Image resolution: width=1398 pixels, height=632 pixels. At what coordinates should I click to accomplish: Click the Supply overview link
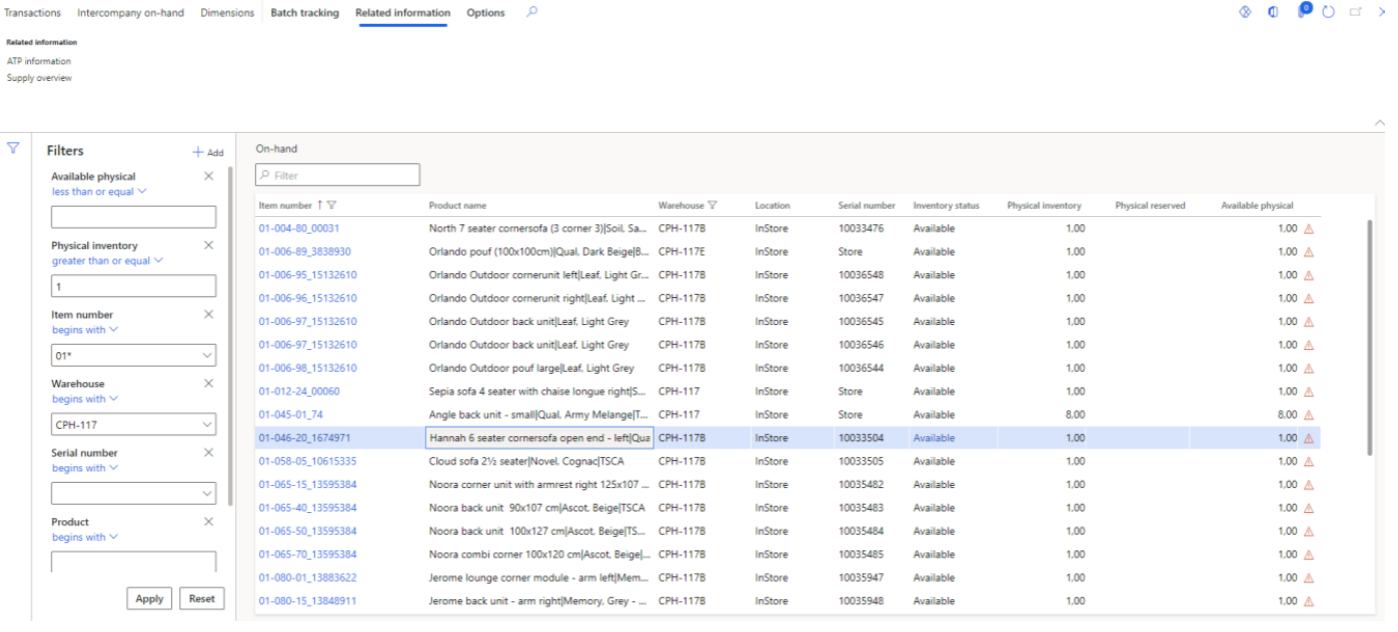(x=39, y=78)
